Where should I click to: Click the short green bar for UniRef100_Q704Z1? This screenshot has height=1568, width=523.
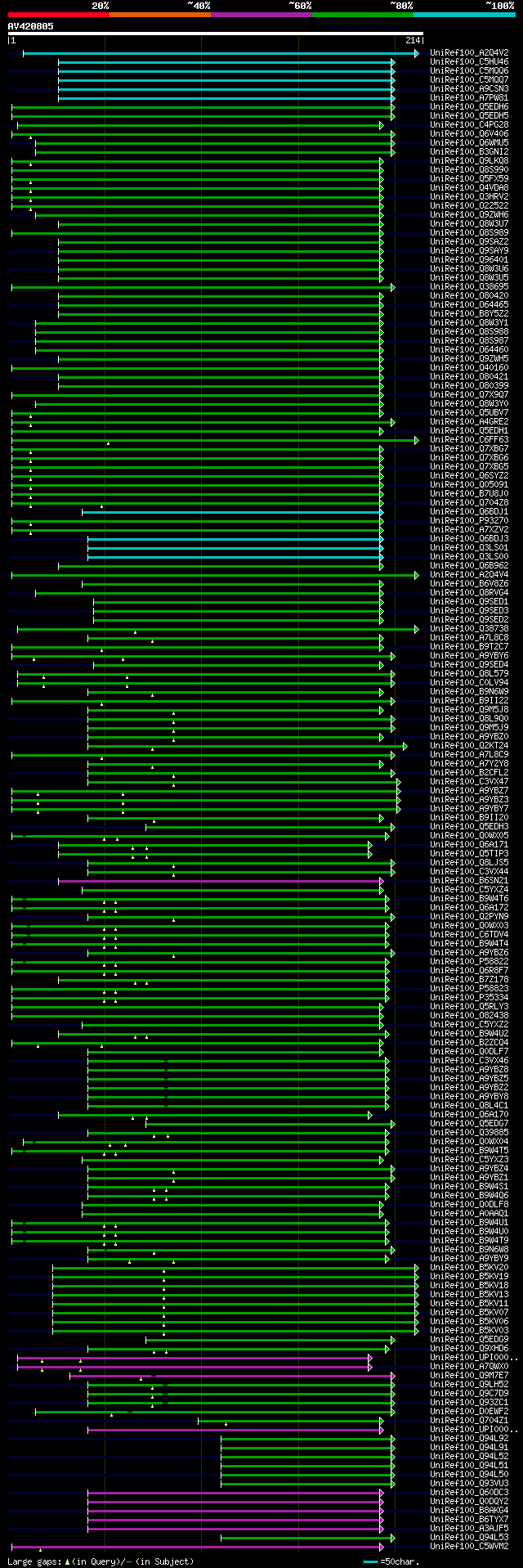coord(290,1420)
